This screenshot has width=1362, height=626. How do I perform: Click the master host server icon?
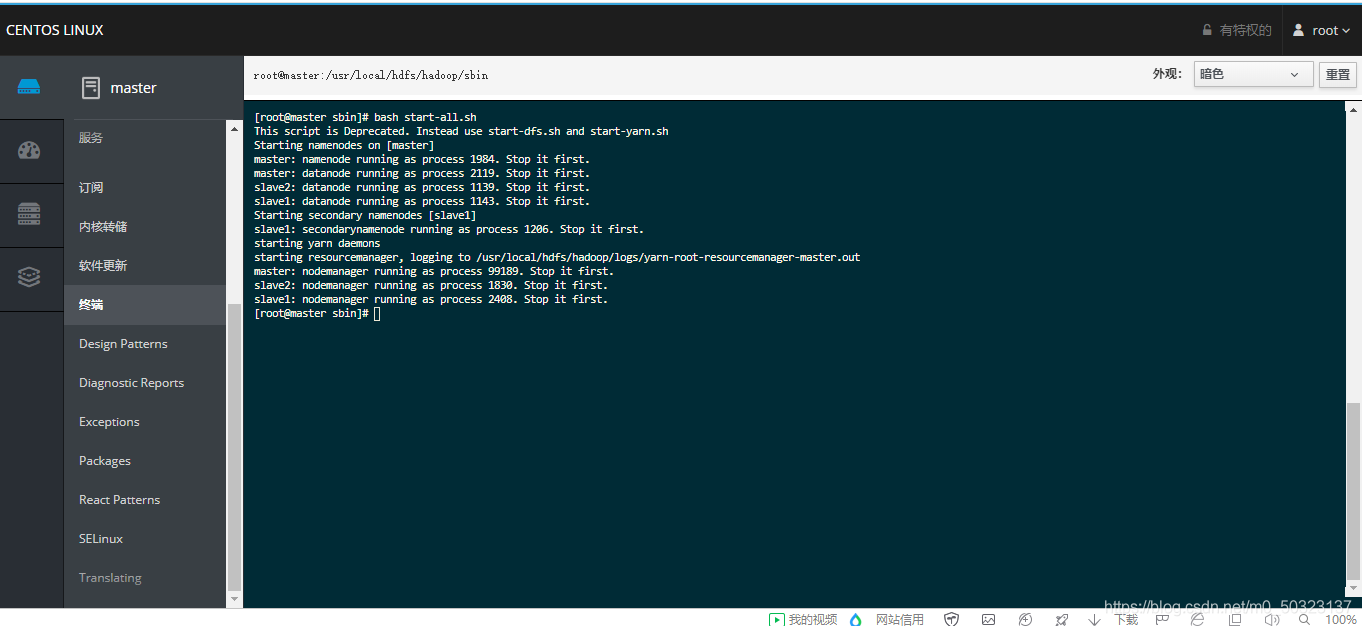click(91, 88)
